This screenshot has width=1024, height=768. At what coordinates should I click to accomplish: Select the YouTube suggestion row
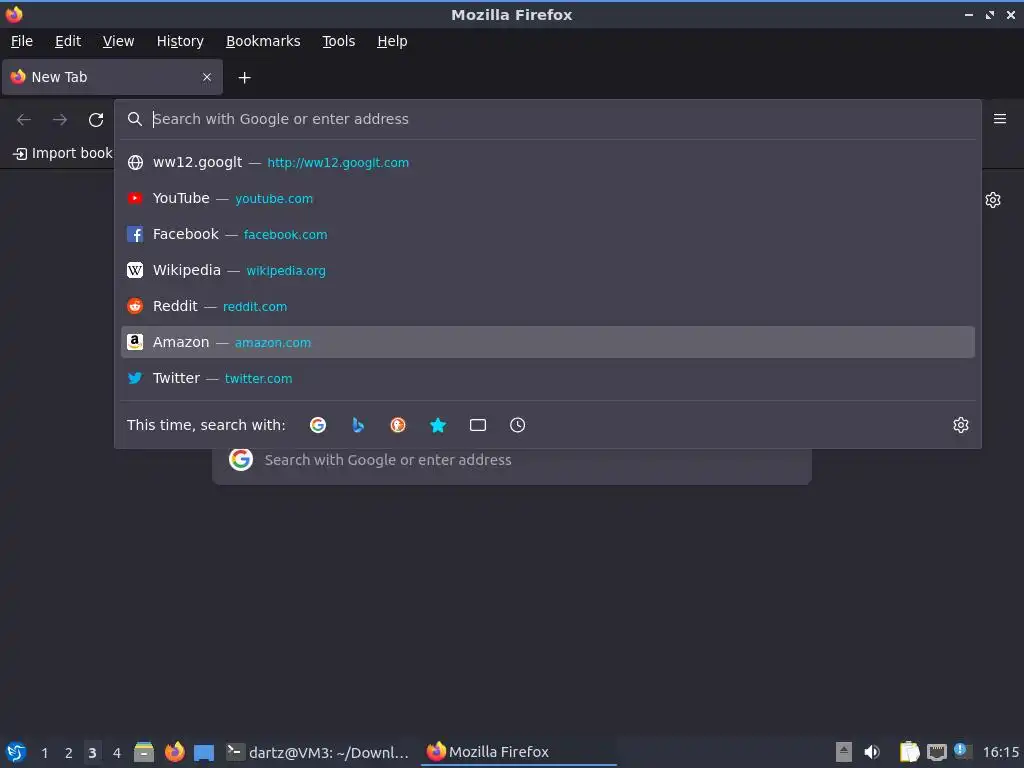[548, 199]
